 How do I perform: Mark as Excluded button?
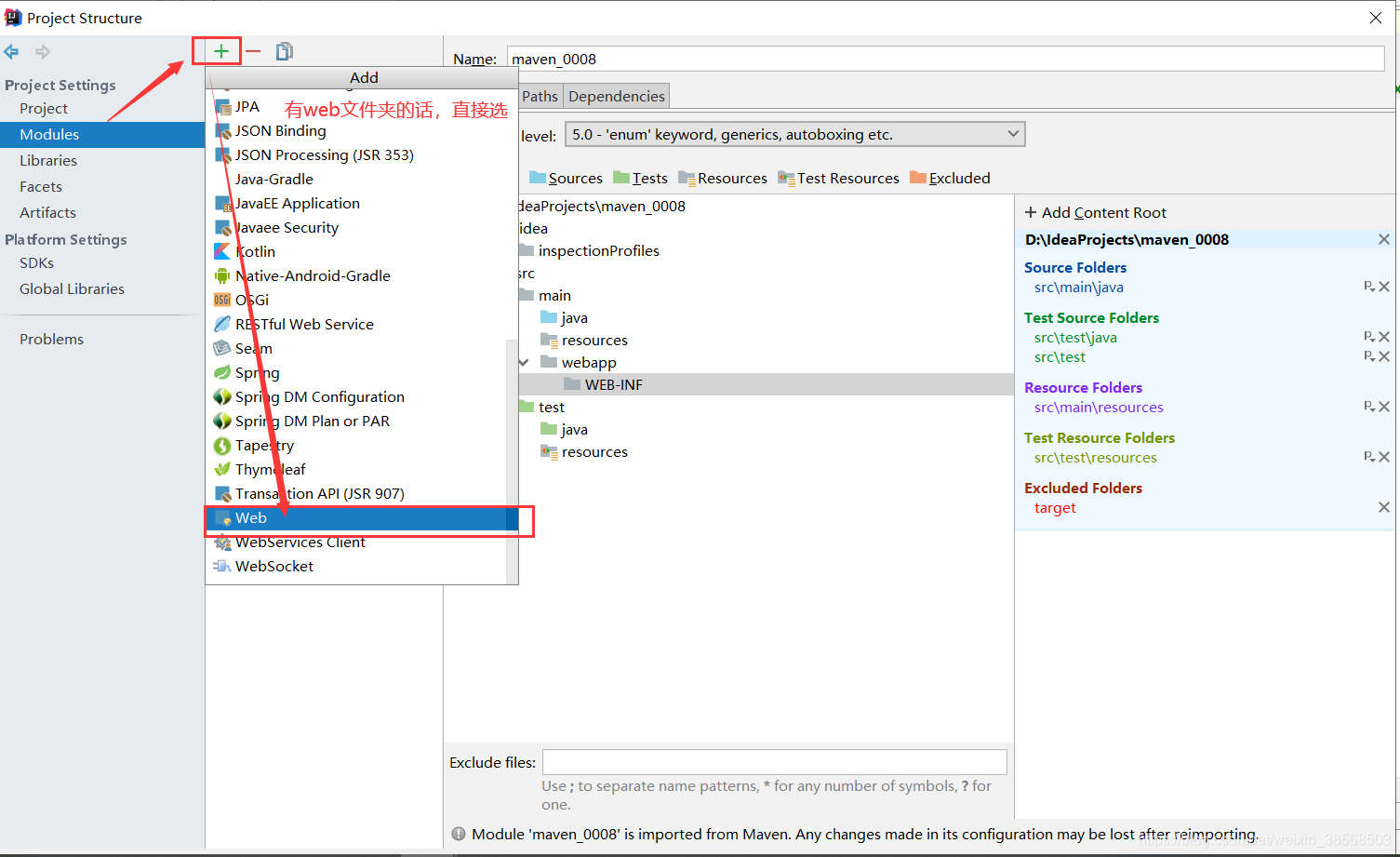950,179
